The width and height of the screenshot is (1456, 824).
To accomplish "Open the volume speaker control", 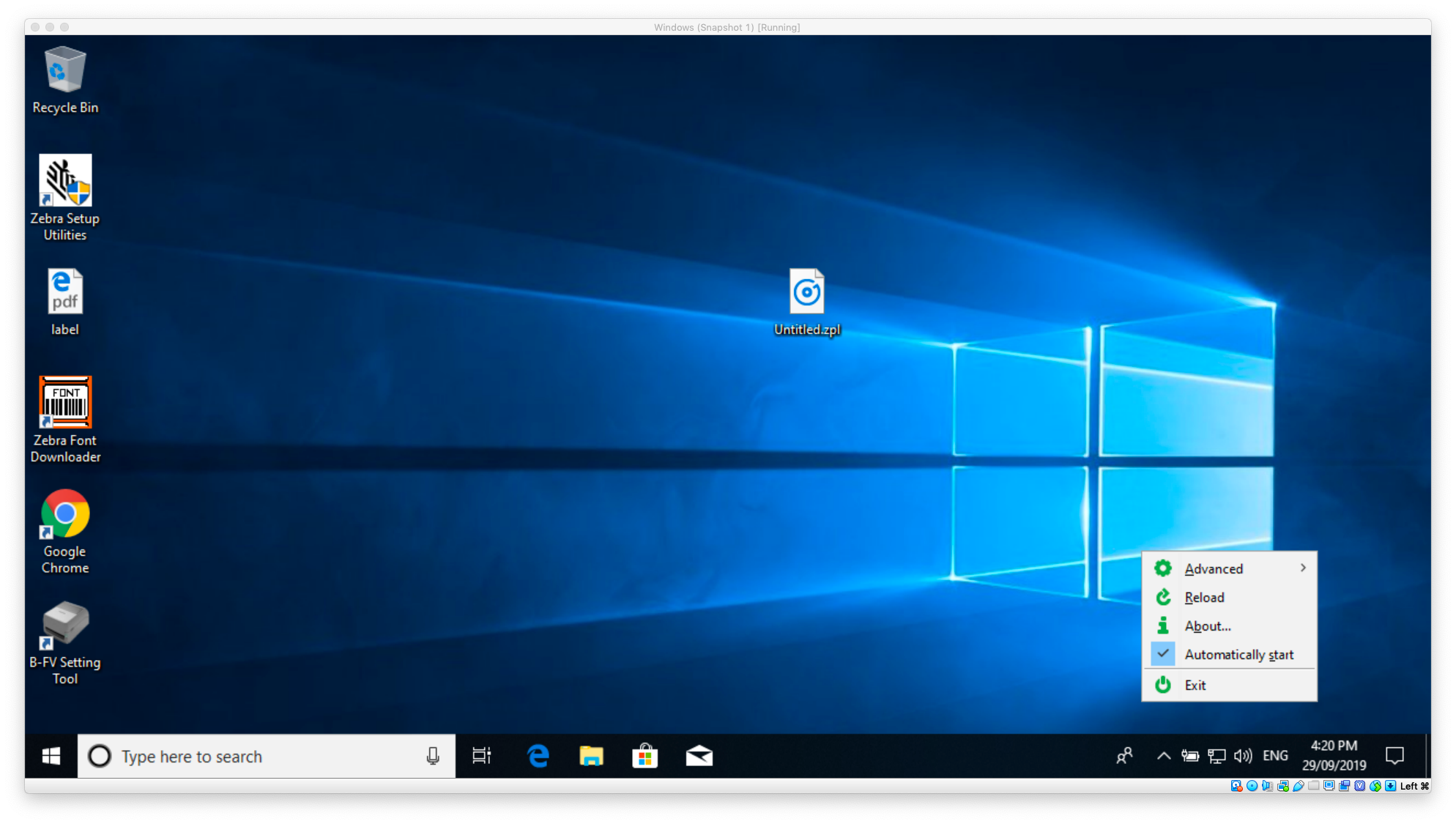I will [1243, 756].
